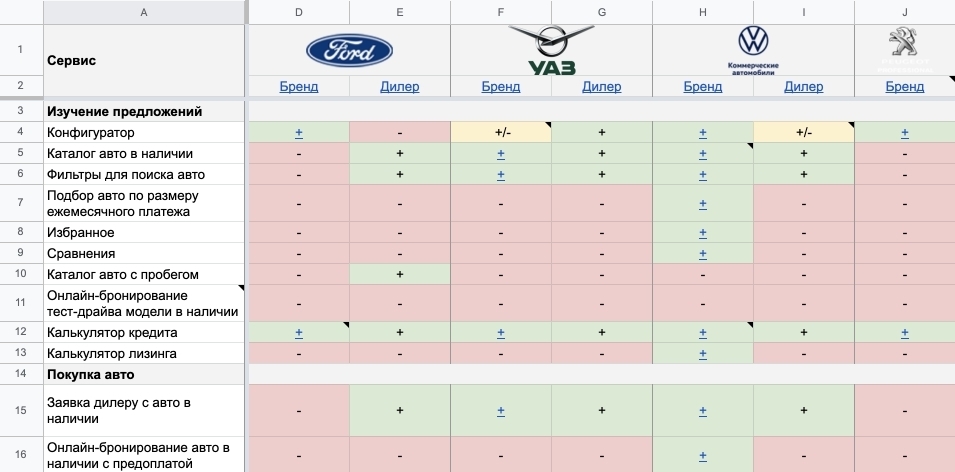Click the Volkswagen commercial vehicles logo
Screen dimensions: 955x472
(x=752, y=48)
